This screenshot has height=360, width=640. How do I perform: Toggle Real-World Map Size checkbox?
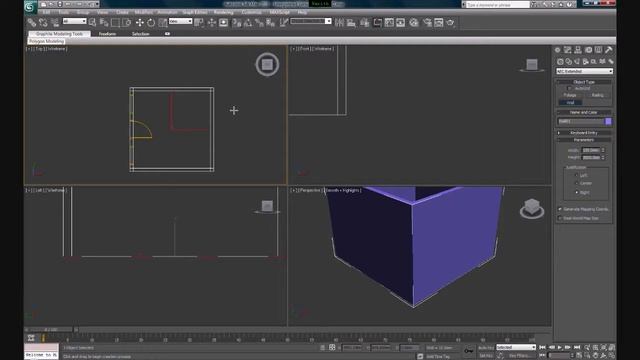(x=560, y=218)
